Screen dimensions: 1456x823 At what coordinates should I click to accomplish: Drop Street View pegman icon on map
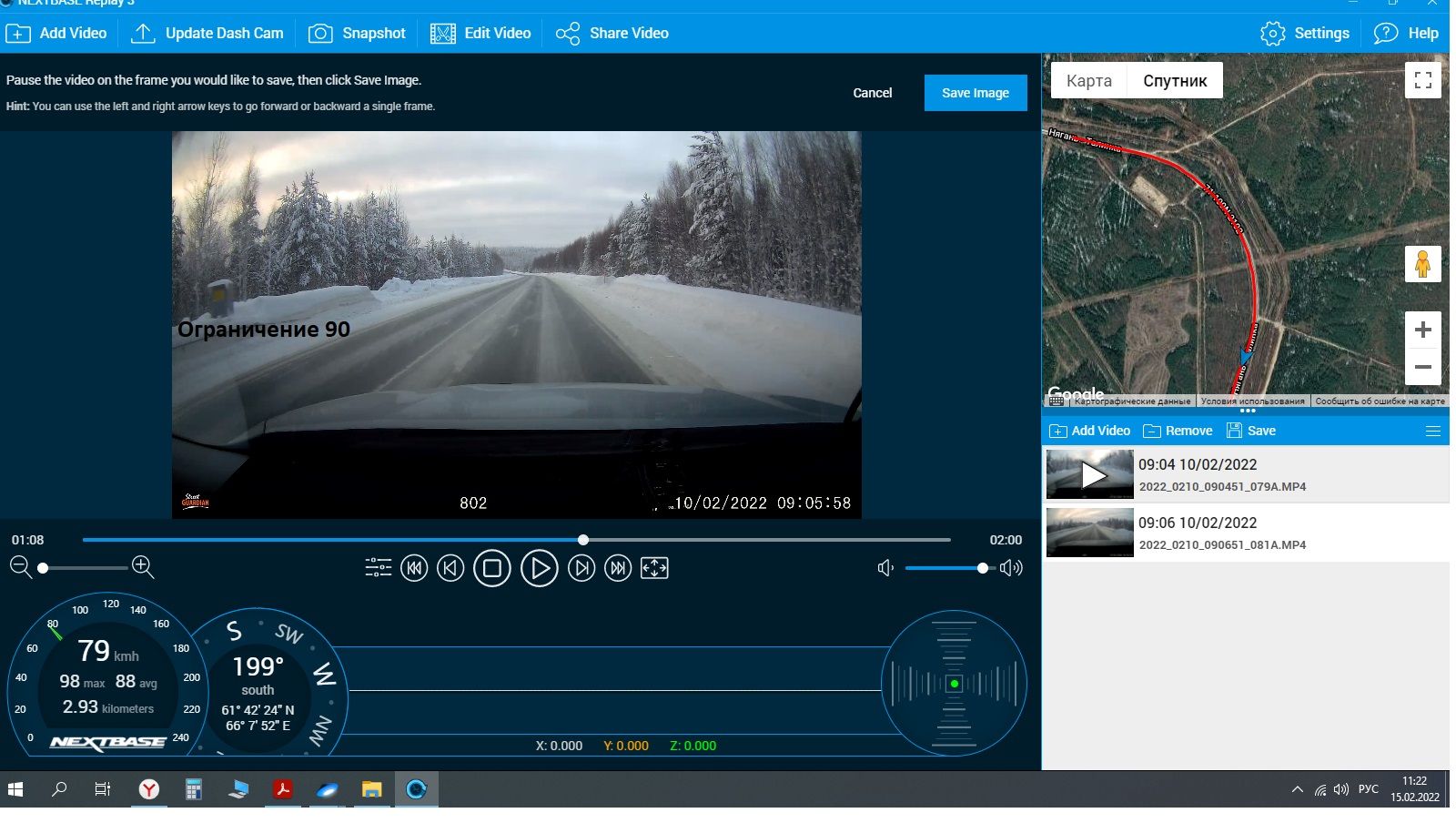pyautogui.click(x=1422, y=265)
